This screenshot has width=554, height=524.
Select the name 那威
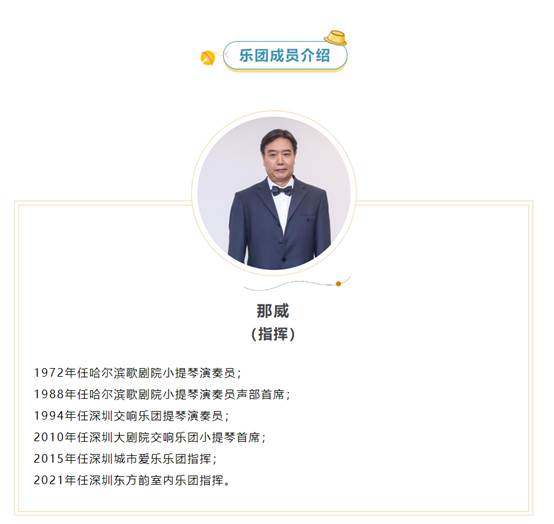pyautogui.click(x=273, y=311)
